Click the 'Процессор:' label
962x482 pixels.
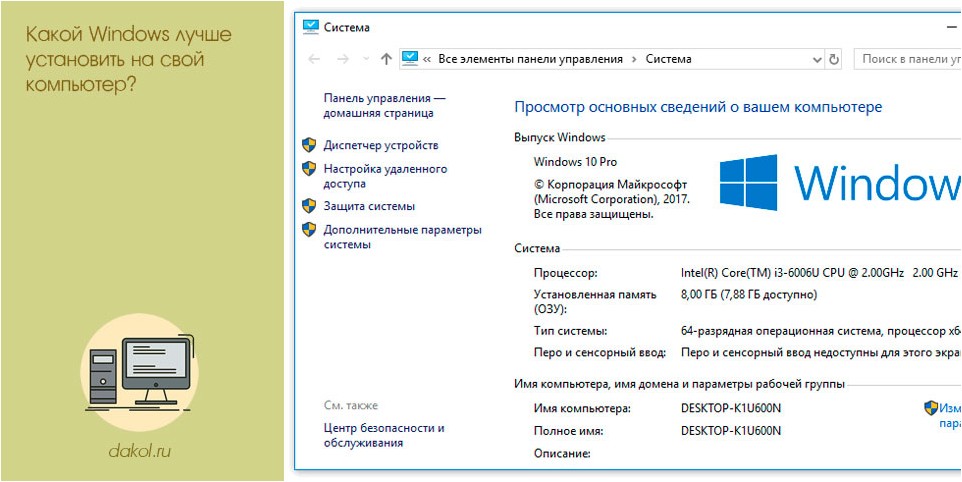point(565,273)
